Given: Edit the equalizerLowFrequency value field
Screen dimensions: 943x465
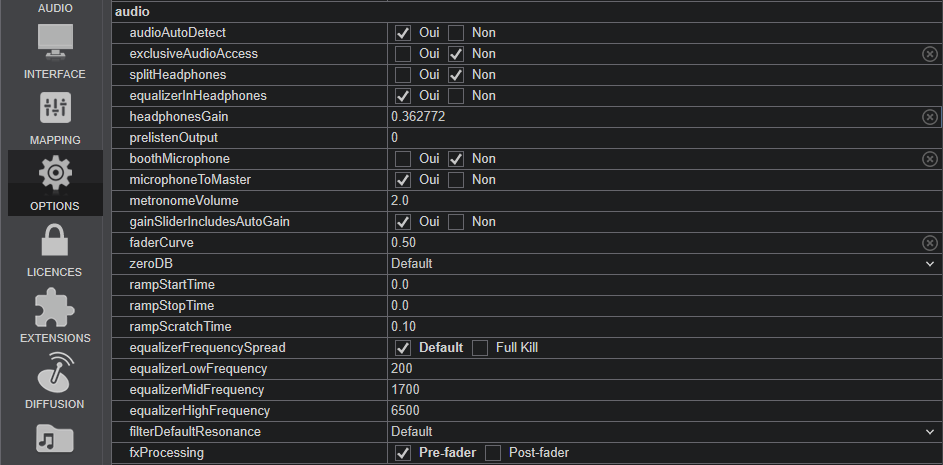Looking at the screenshot, I should point(660,369).
